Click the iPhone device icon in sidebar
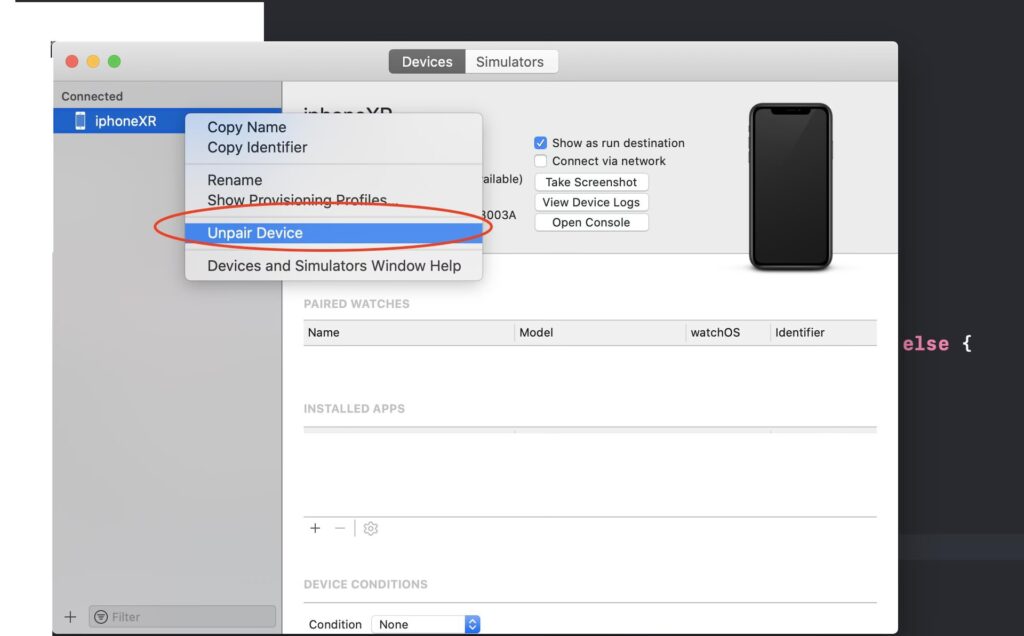 (x=80, y=121)
